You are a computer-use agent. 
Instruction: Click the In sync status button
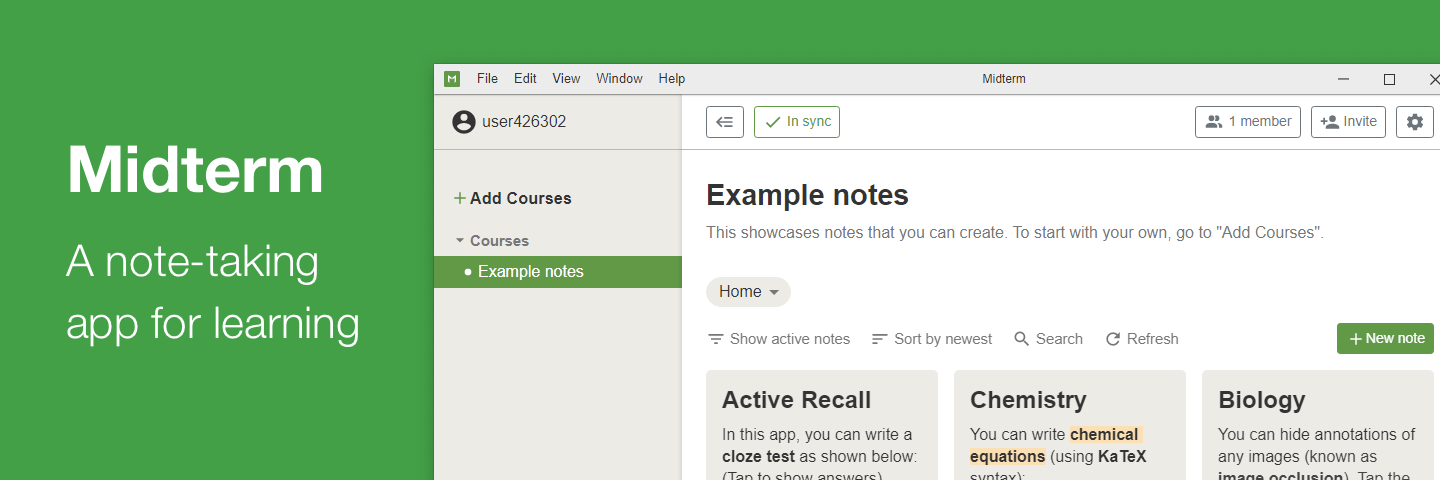click(797, 122)
